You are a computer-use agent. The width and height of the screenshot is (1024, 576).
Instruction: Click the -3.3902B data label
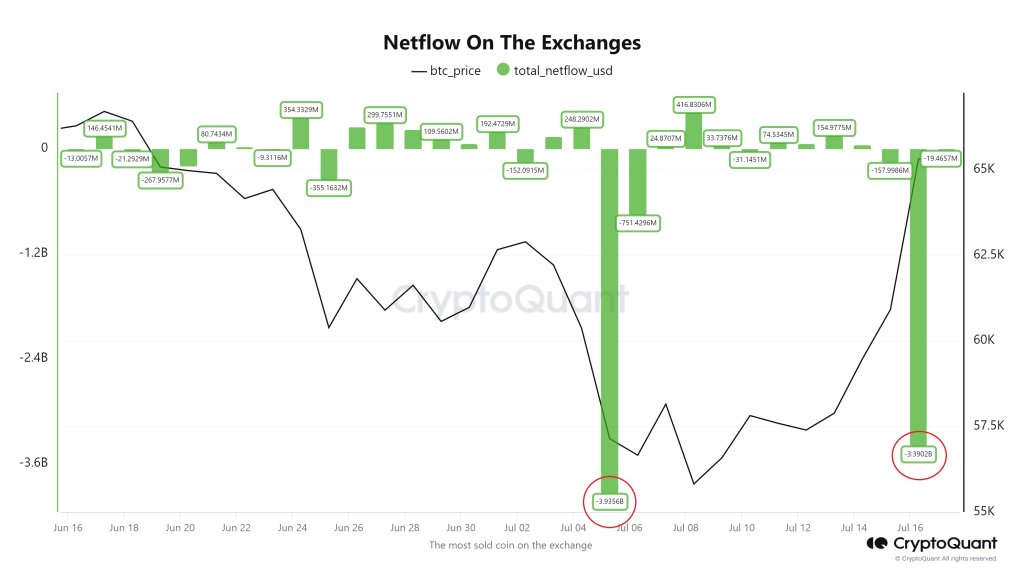(918, 454)
